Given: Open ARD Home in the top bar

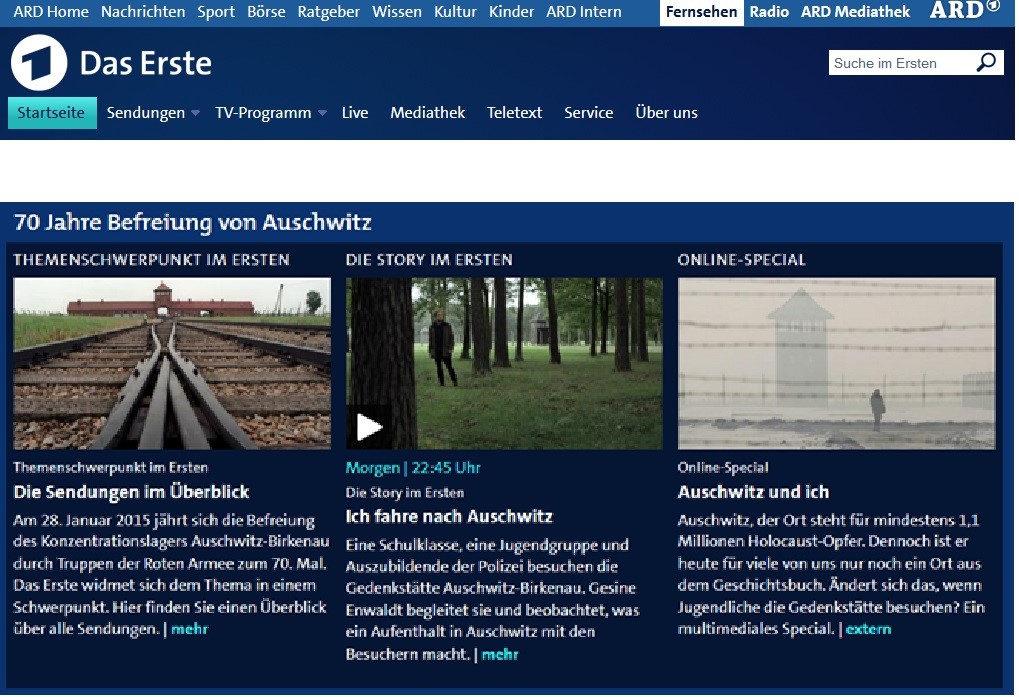Looking at the screenshot, I should 51,12.
